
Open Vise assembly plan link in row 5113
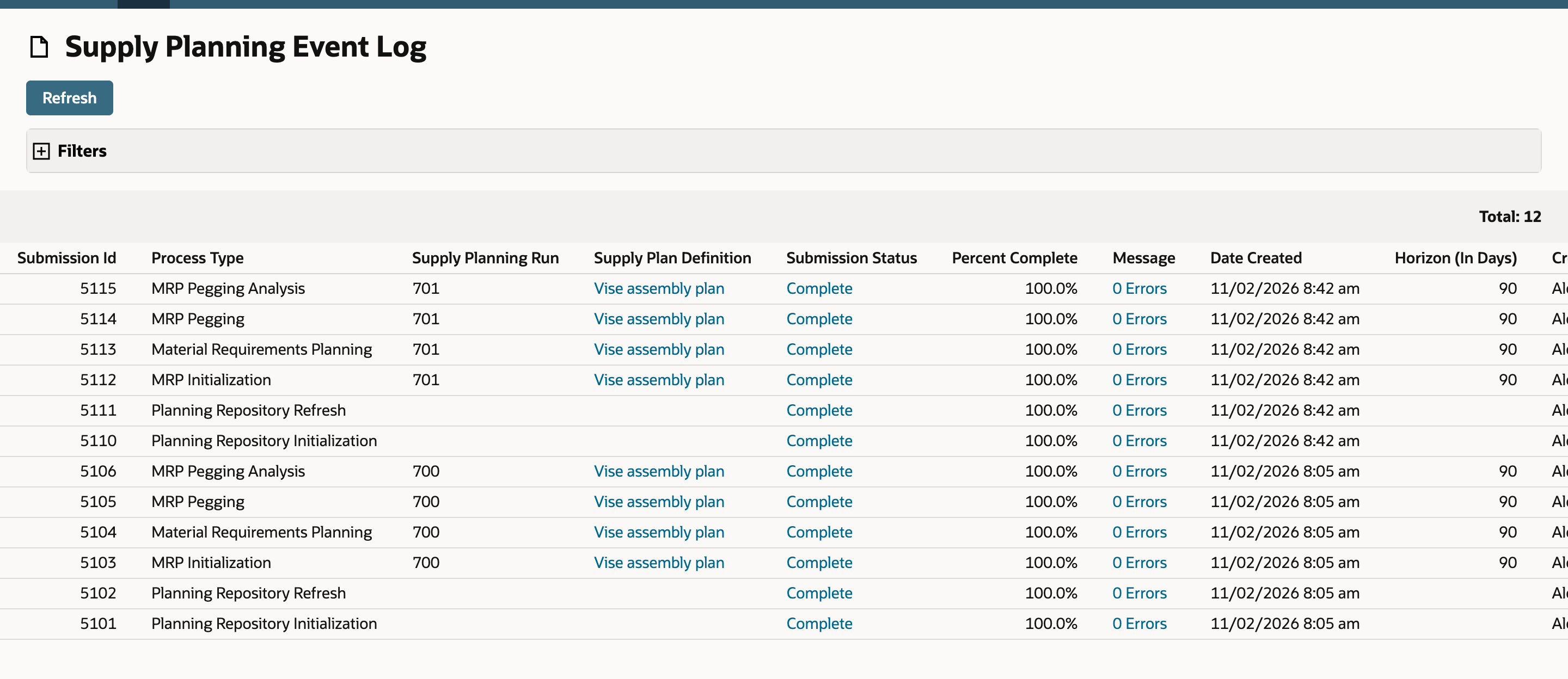tap(659, 349)
